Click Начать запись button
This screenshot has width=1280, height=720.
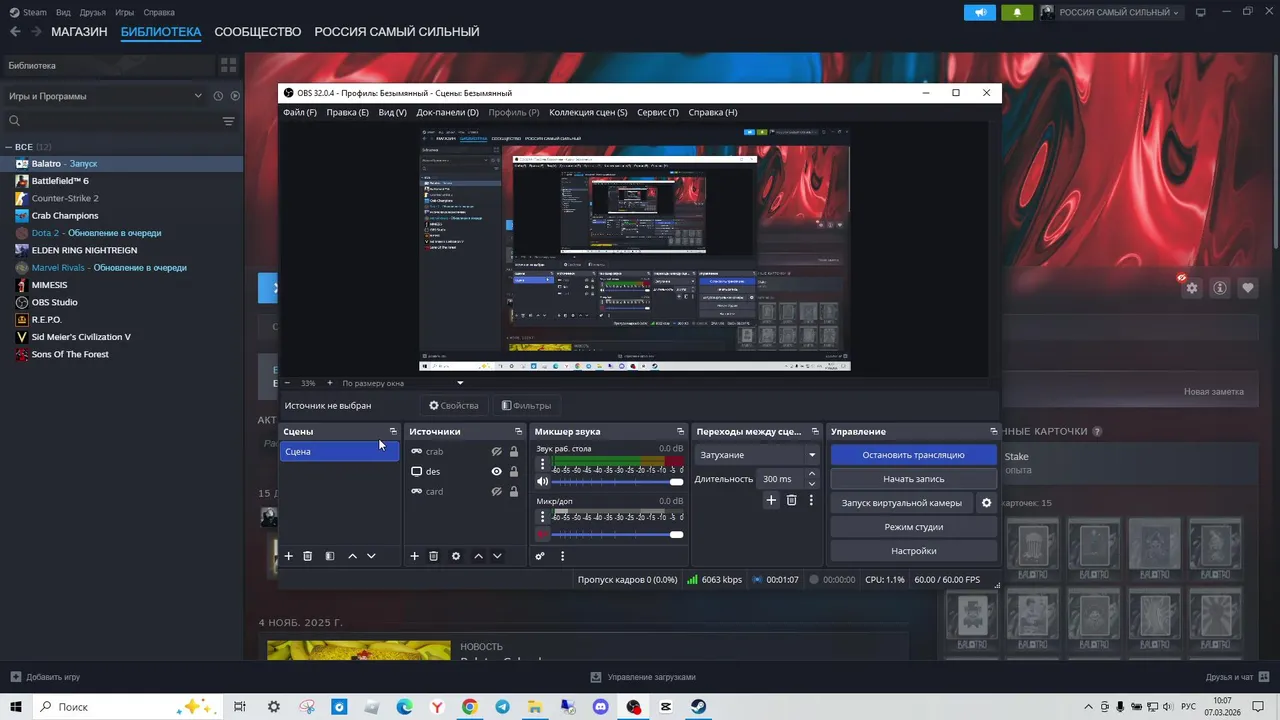coord(913,479)
